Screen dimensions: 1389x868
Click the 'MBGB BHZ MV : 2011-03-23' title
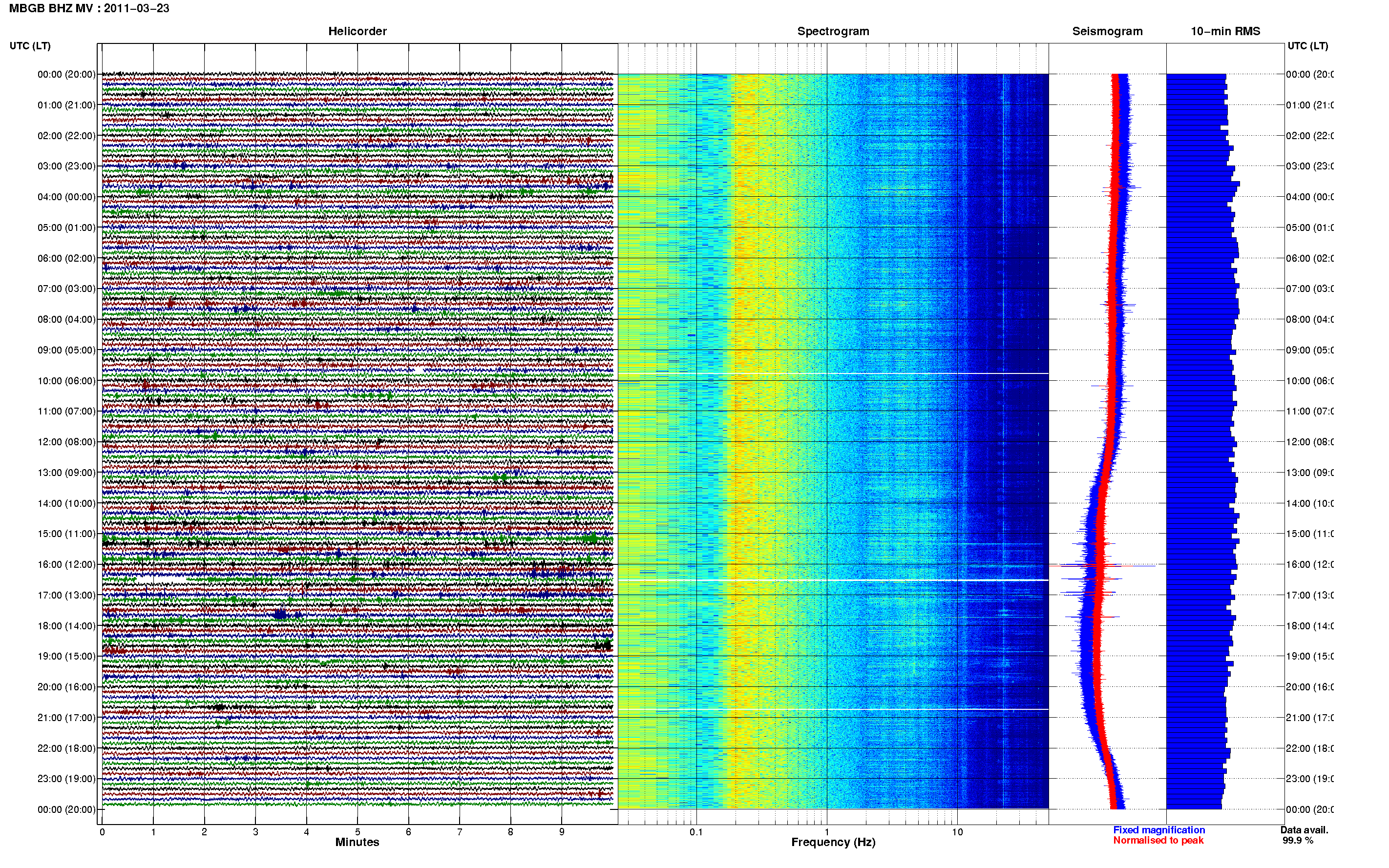[x=89, y=8]
